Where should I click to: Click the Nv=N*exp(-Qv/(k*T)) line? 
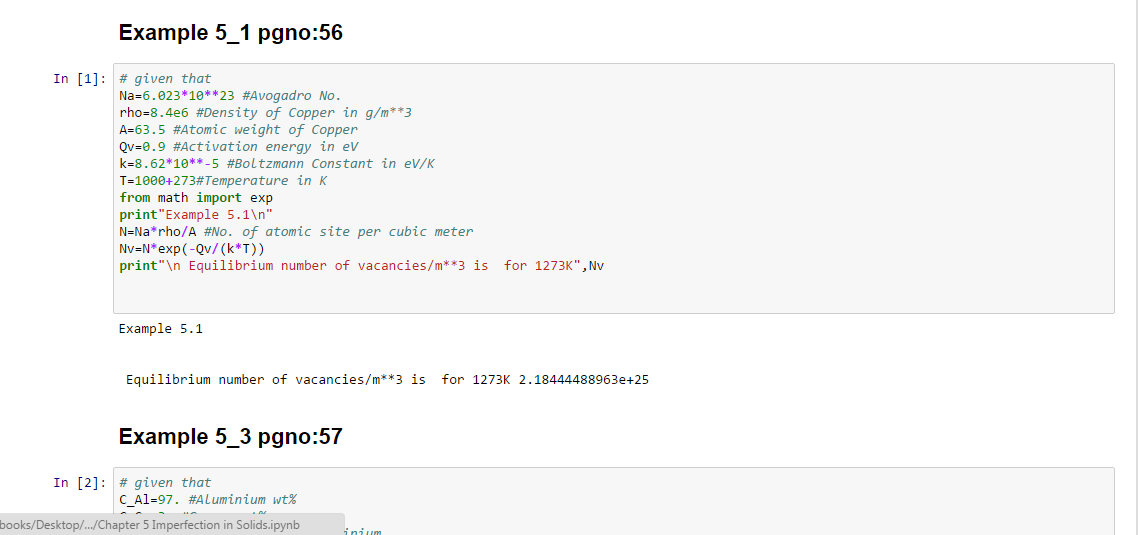(193, 249)
